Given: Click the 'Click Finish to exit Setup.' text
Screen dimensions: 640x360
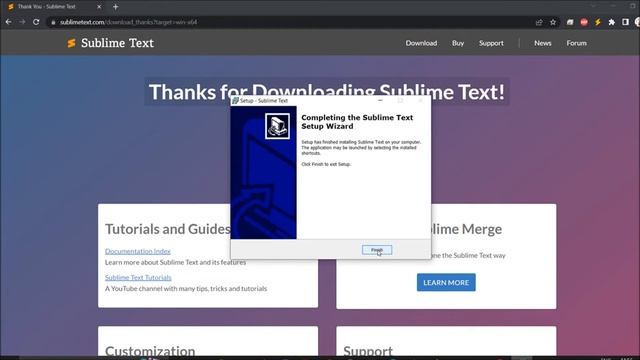Looking at the screenshot, I should 326,164.
